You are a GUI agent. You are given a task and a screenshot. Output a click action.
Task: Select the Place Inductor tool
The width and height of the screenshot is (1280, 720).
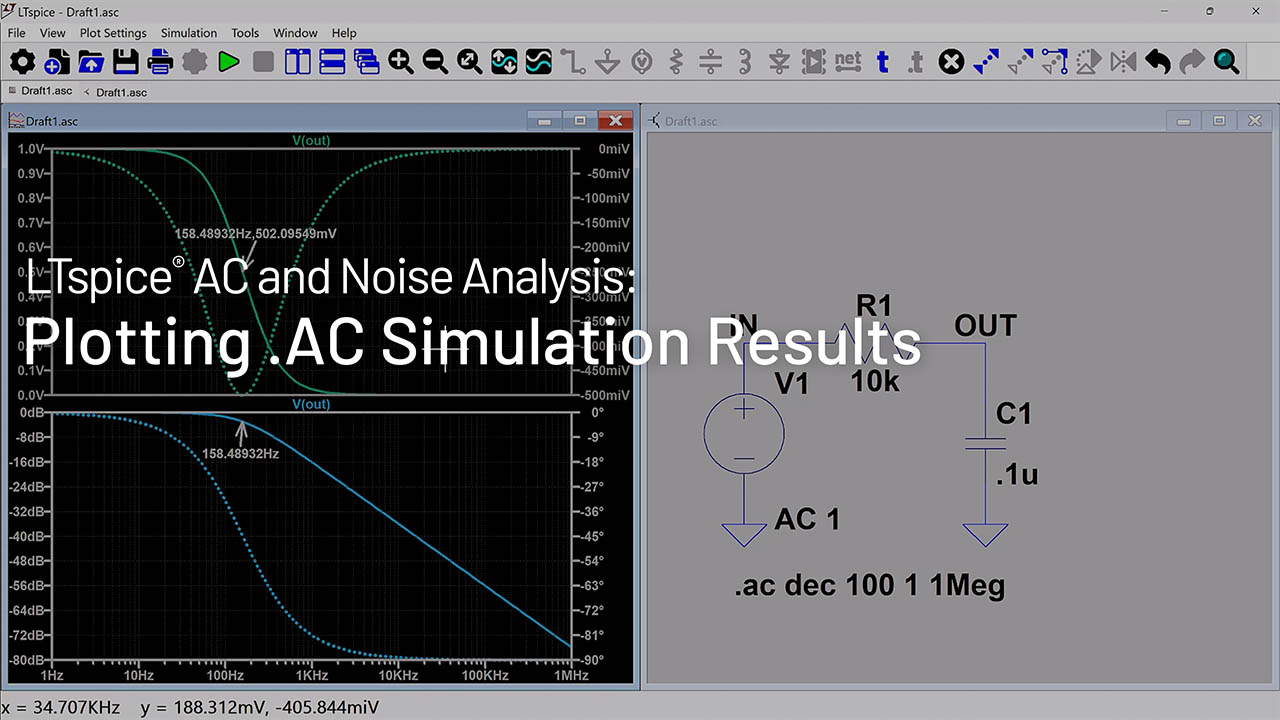pyautogui.click(x=745, y=62)
